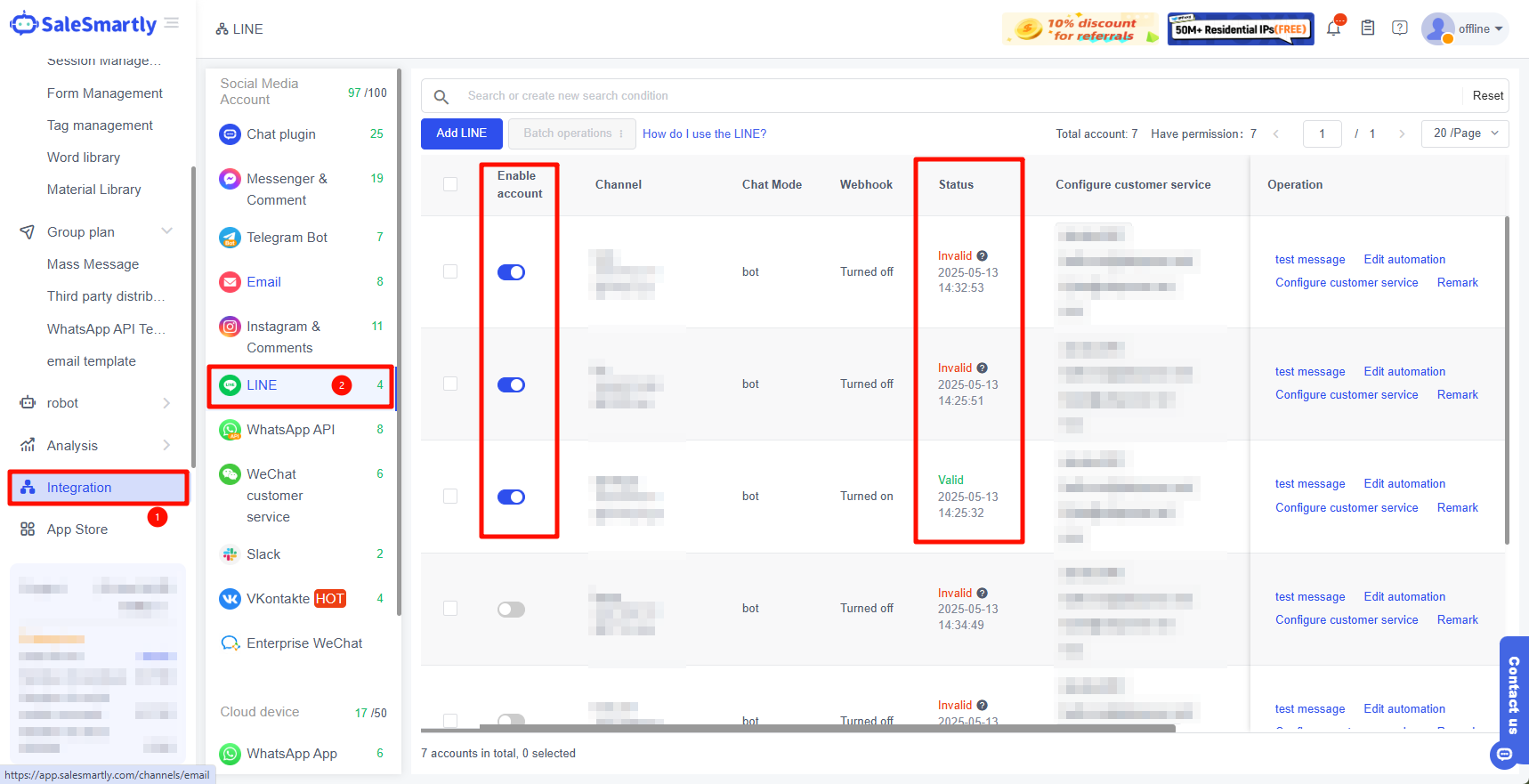Click Edit automation in the 14:25:51 row
This screenshot has width=1529, height=784.
[x=1404, y=372]
